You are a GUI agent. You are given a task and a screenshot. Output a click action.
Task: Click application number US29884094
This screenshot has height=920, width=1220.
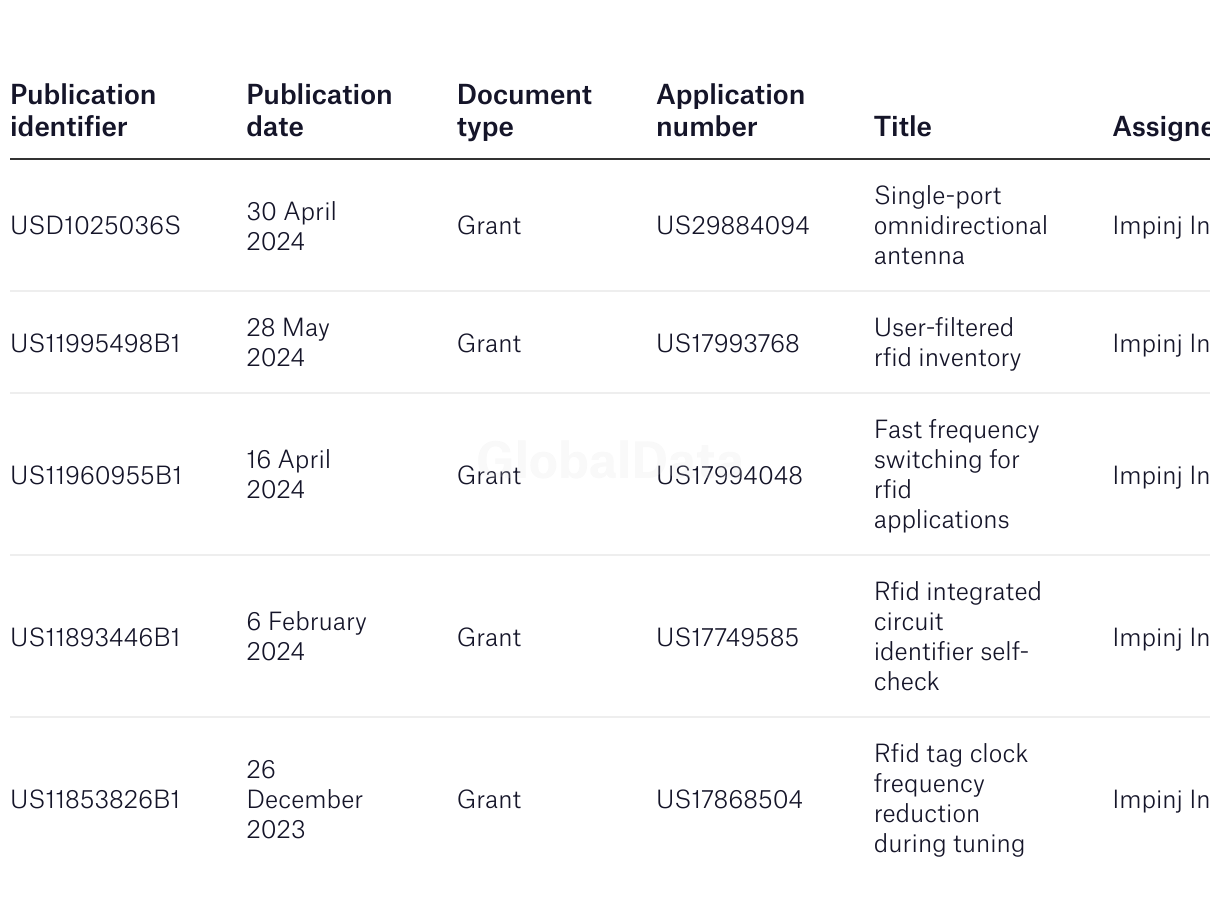point(732,226)
